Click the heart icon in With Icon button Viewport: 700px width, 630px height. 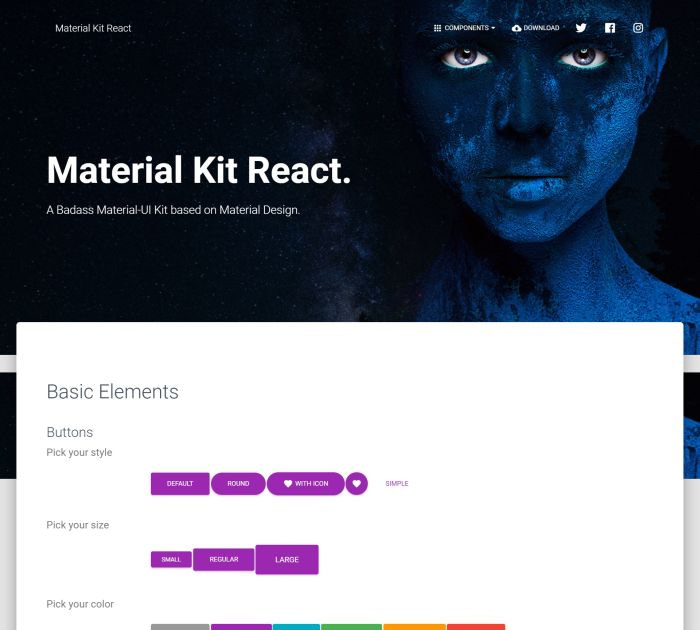click(288, 484)
